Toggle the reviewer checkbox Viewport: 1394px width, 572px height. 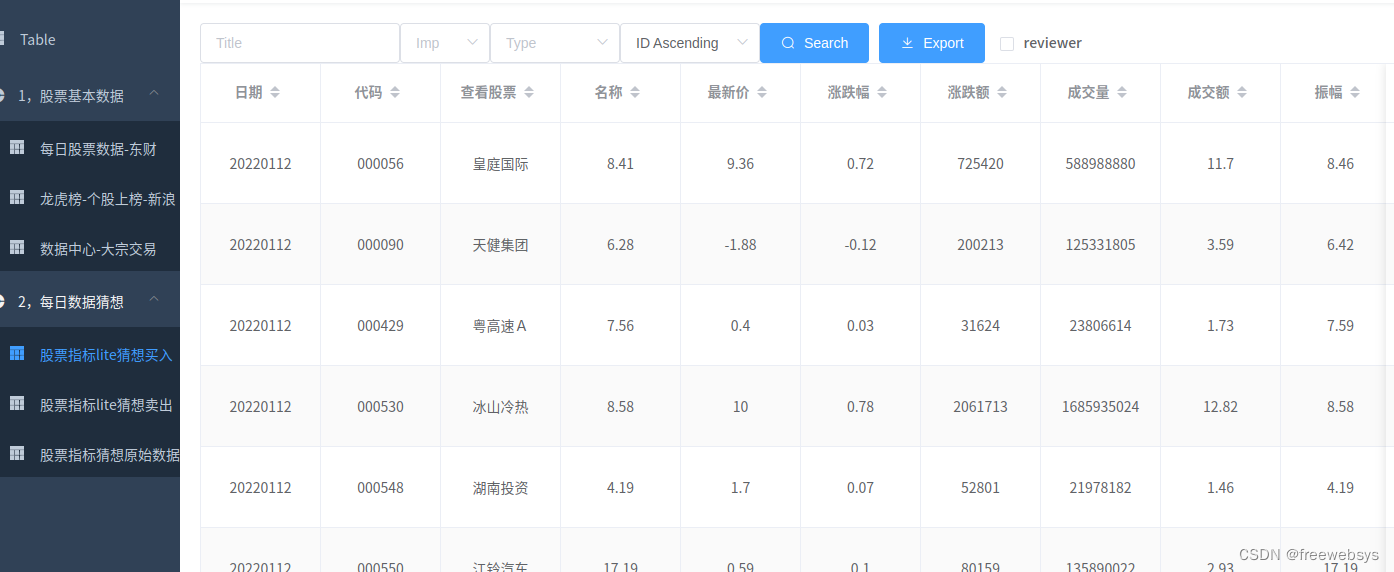click(1007, 44)
